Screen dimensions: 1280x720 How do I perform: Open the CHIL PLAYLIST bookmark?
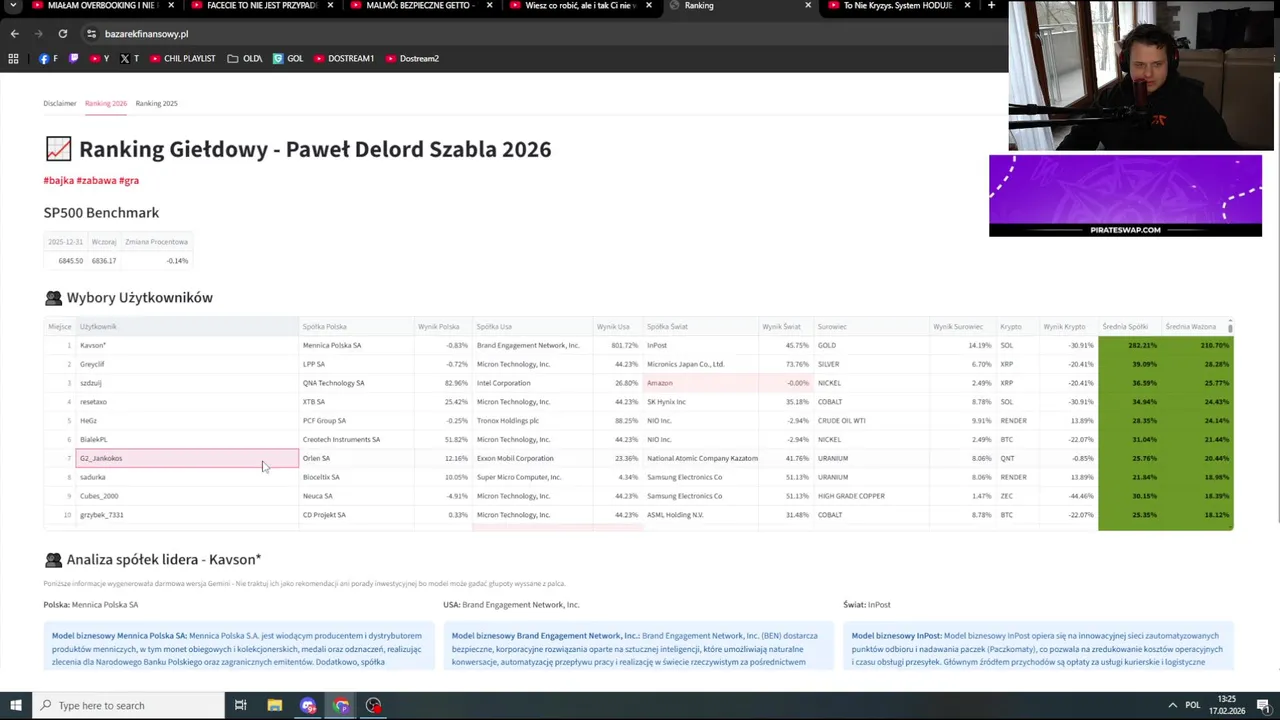(182, 58)
